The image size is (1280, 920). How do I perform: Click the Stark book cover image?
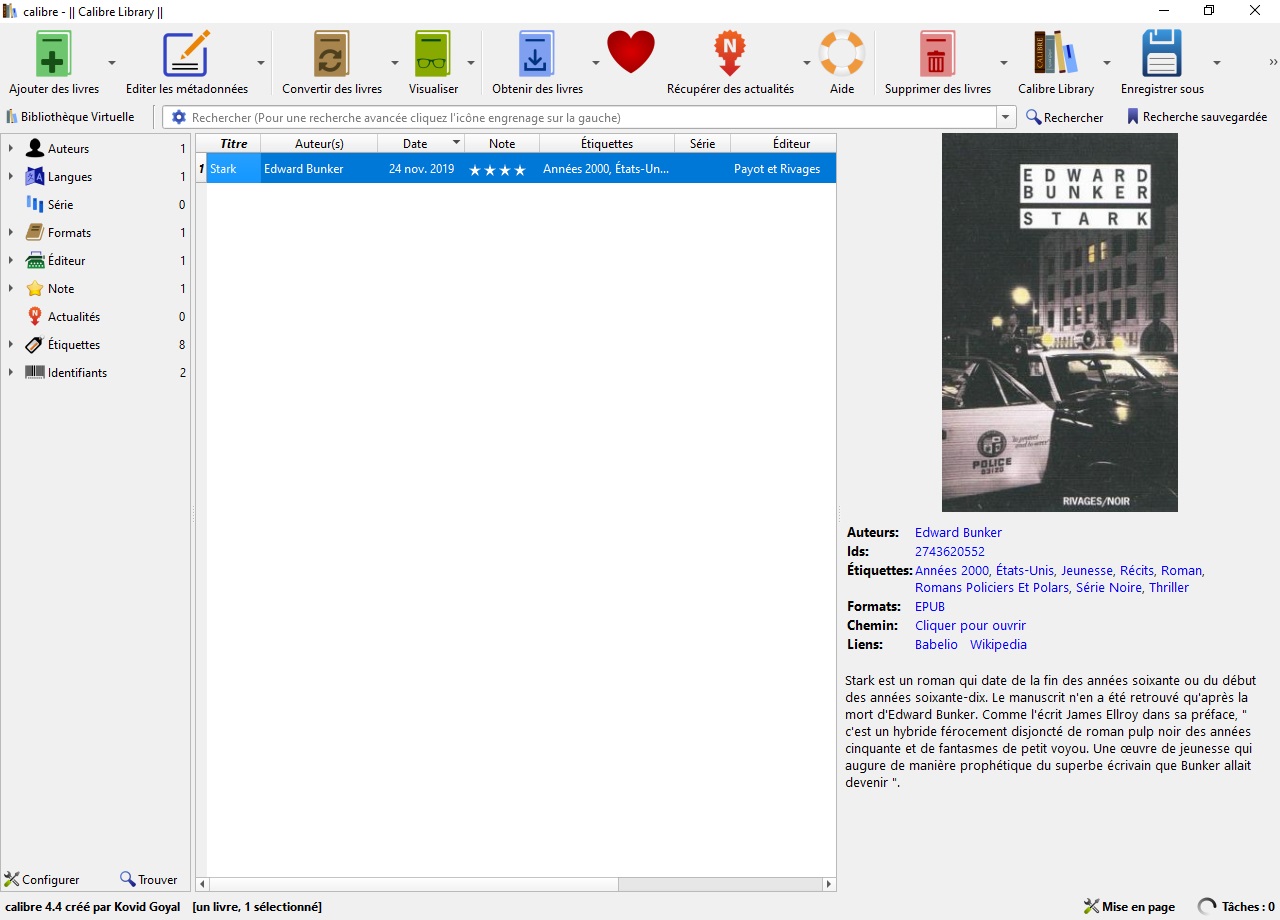(x=1060, y=323)
